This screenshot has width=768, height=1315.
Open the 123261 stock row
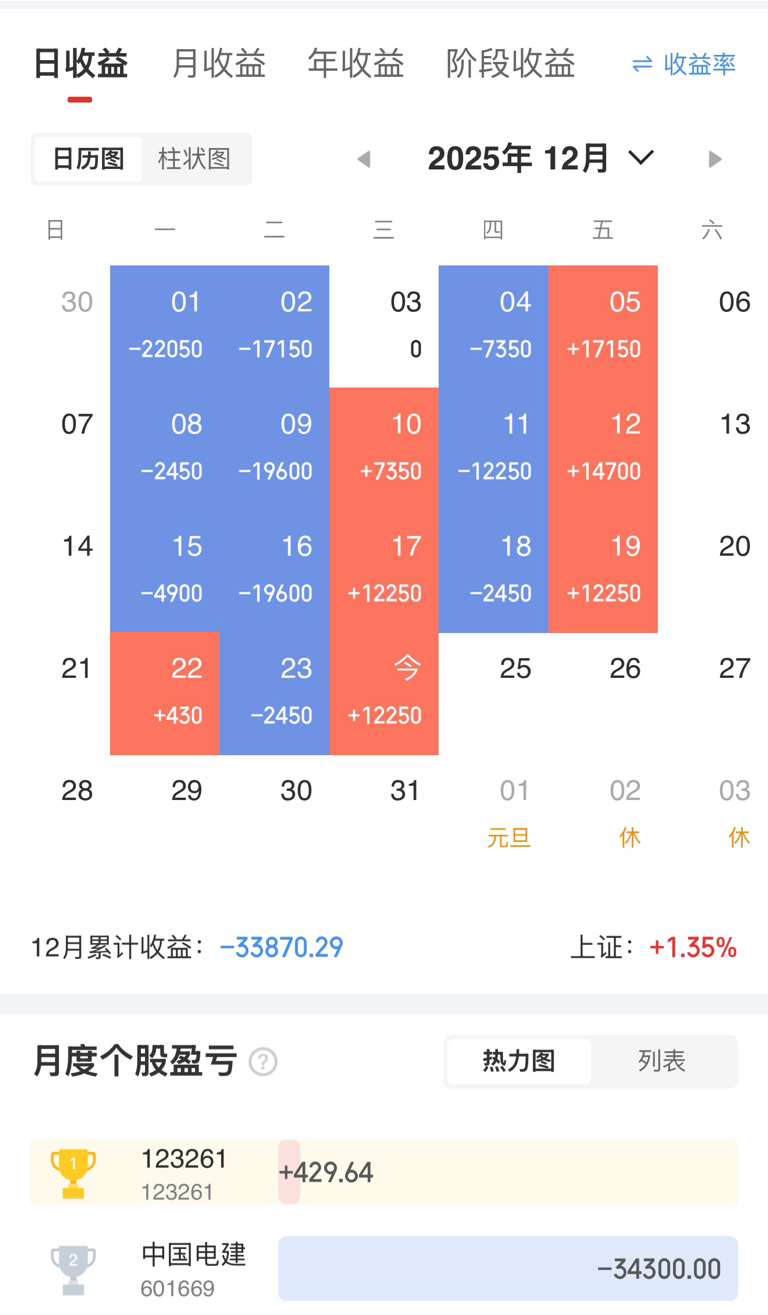[x=384, y=1172]
